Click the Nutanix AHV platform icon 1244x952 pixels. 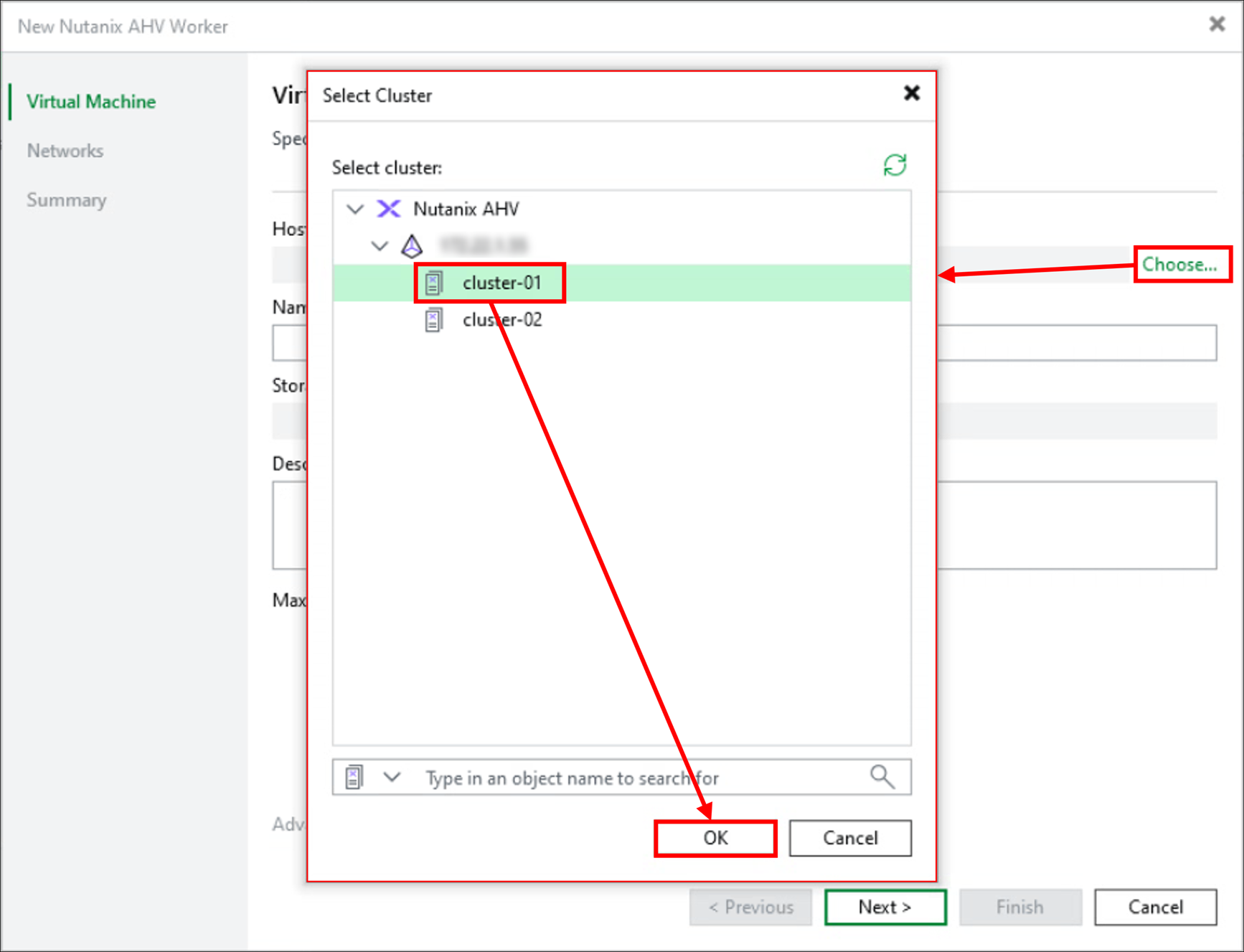point(389,209)
